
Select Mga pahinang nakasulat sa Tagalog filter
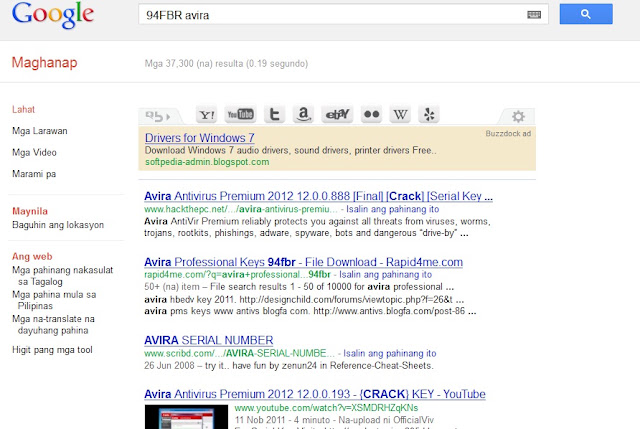pyautogui.click(x=62, y=276)
